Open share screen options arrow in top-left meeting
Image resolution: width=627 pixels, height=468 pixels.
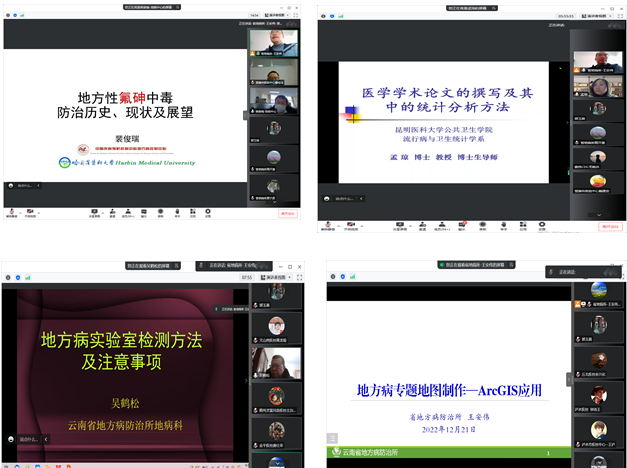[103, 212]
